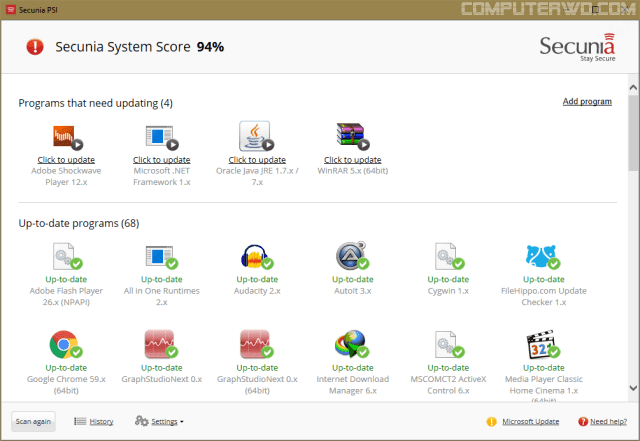Screen dimensions: 640x441
Task: Select the GraphStudioNext 0.x 32-bit icon
Action: pyautogui.click(x=161, y=344)
